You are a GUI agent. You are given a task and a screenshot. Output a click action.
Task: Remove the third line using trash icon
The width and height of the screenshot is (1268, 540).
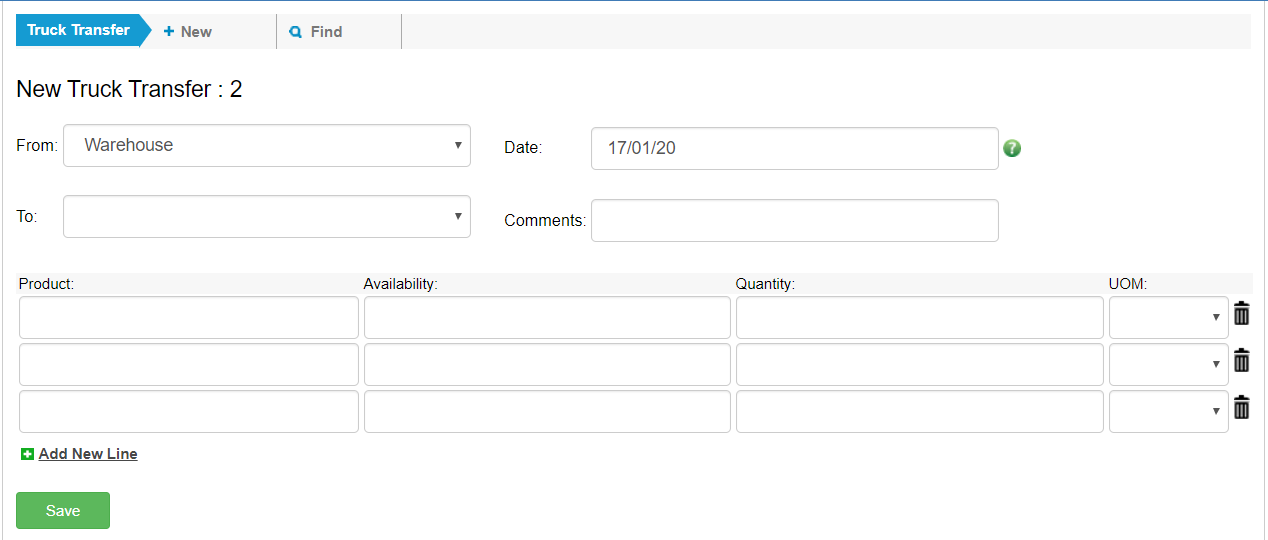click(x=1241, y=408)
